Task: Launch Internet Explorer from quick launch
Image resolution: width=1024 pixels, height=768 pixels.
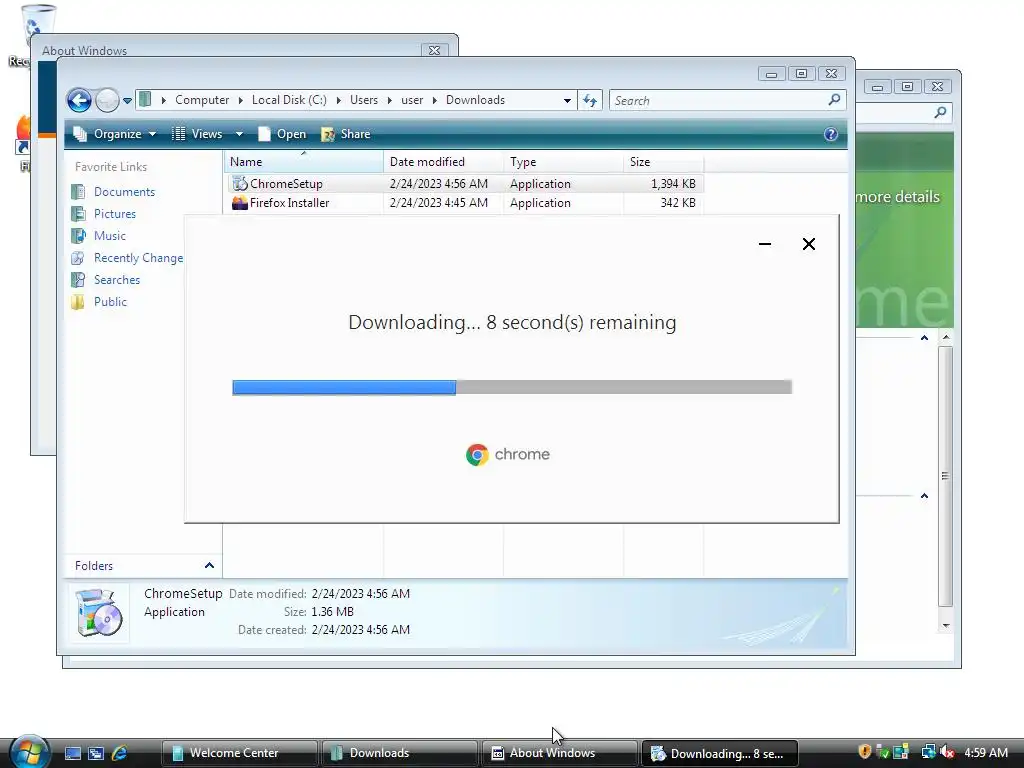Action: (120, 753)
